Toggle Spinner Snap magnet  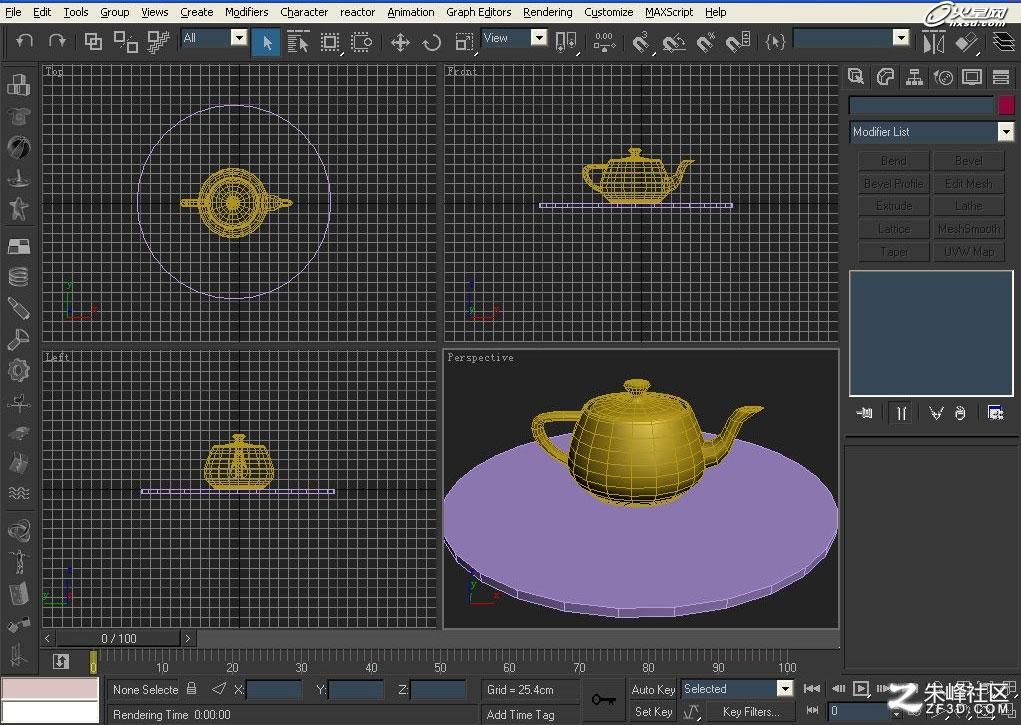click(738, 42)
